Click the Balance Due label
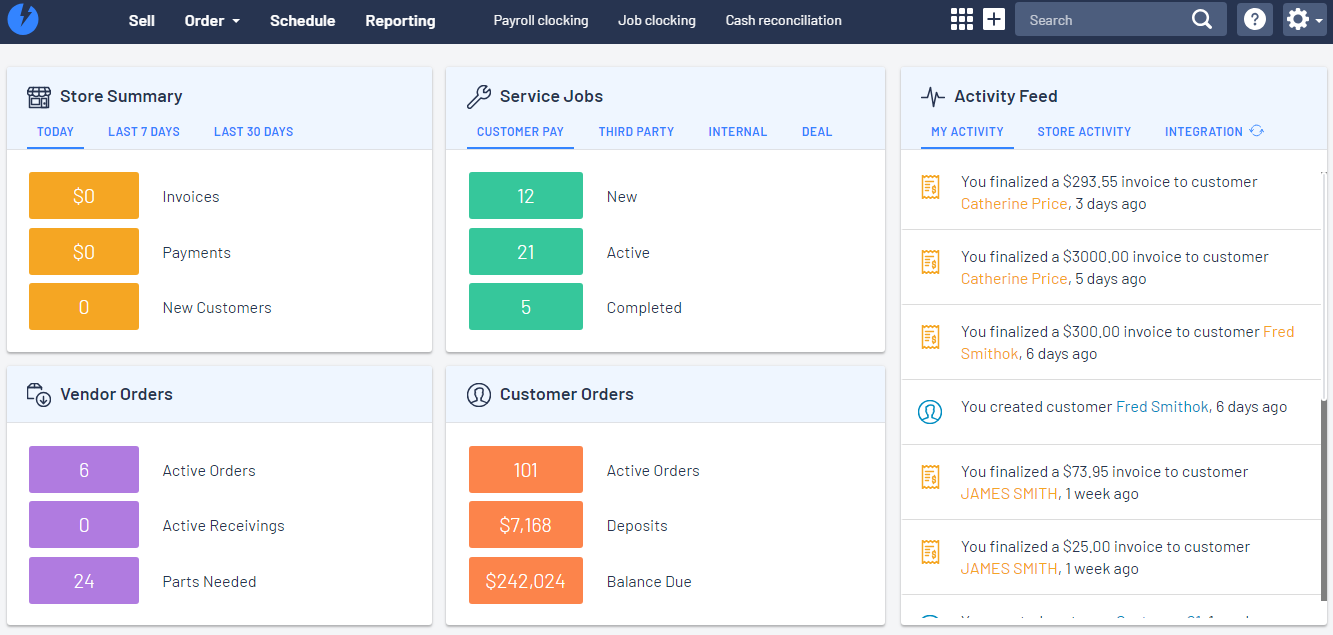The image size is (1333, 635). (649, 582)
